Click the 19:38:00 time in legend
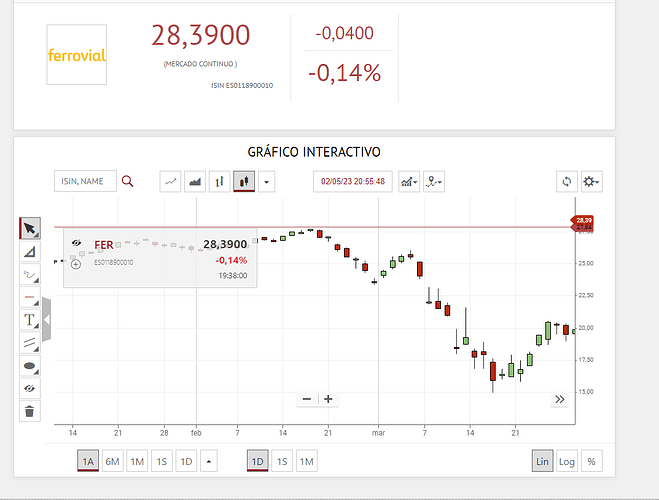The image size is (659, 500). pos(232,276)
